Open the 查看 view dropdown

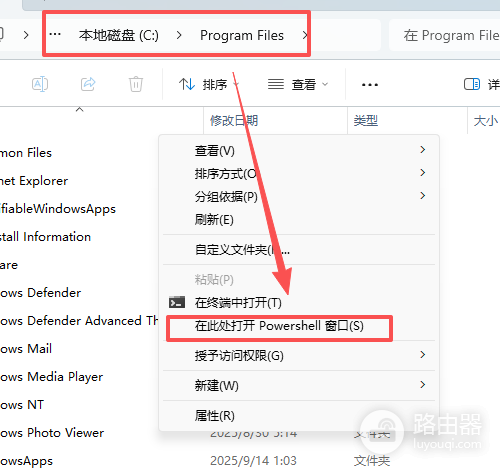(298, 84)
